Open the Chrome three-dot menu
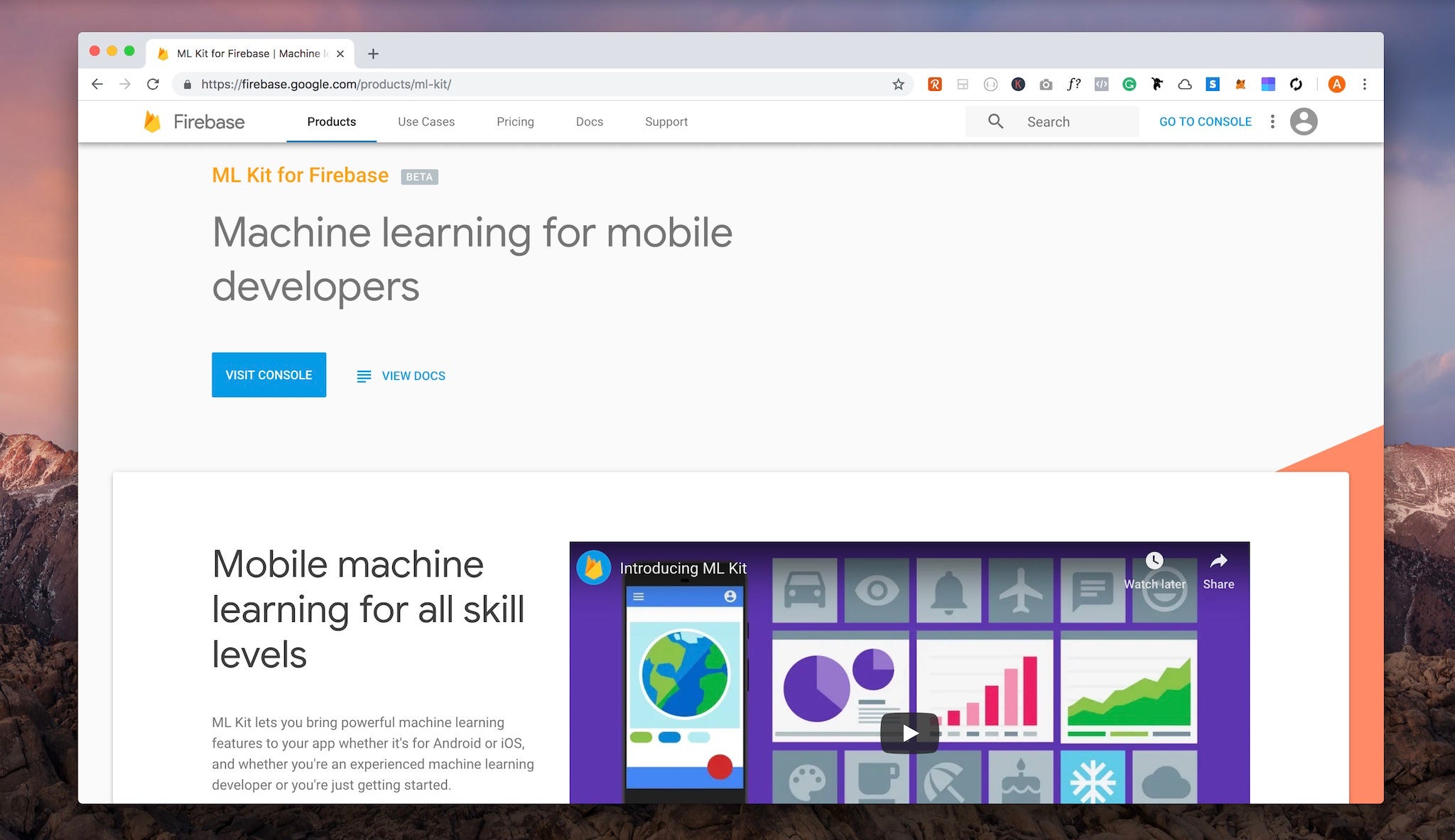Image resolution: width=1455 pixels, height=840 pixels. [x=1364, y=84]
